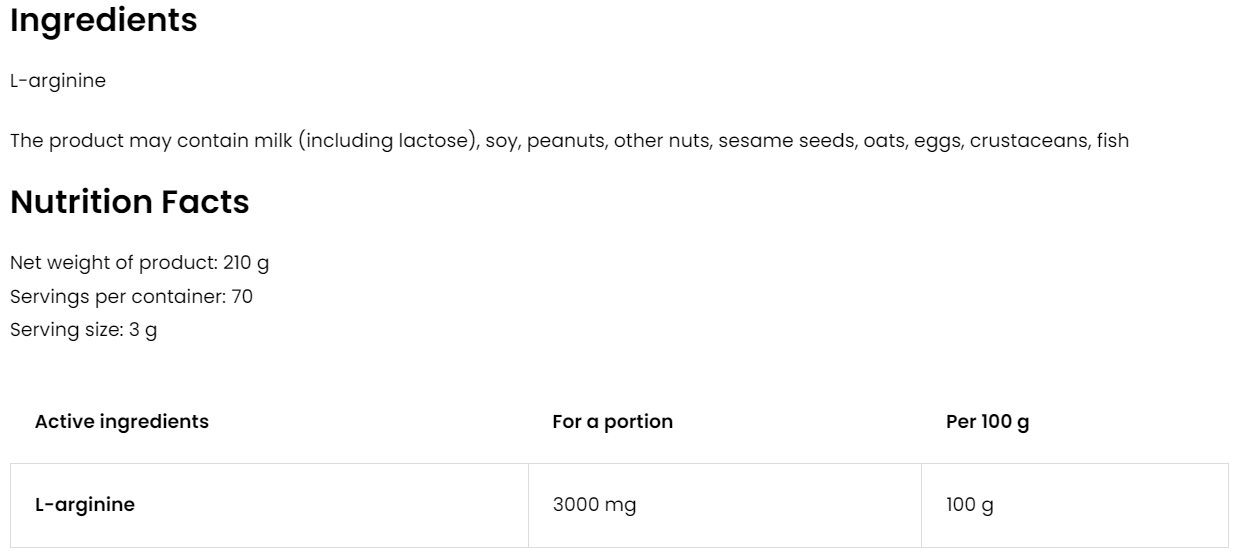The height and width of the screenshot is (556, 1234).
Task: Click the bold L-arginine table row label
Action: coord(84,505)
